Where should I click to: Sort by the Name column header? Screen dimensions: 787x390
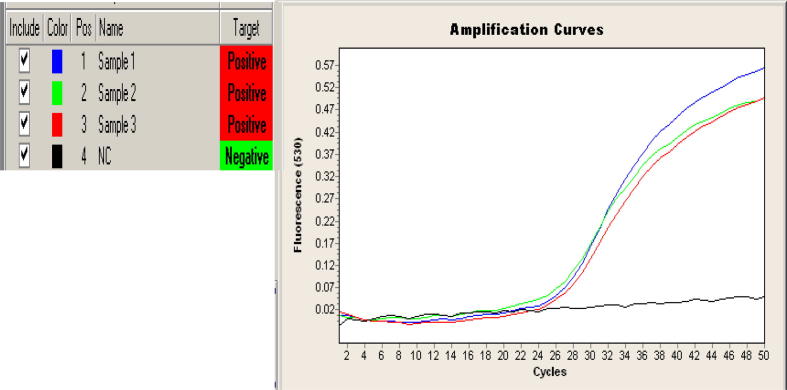tap(158, 29)
